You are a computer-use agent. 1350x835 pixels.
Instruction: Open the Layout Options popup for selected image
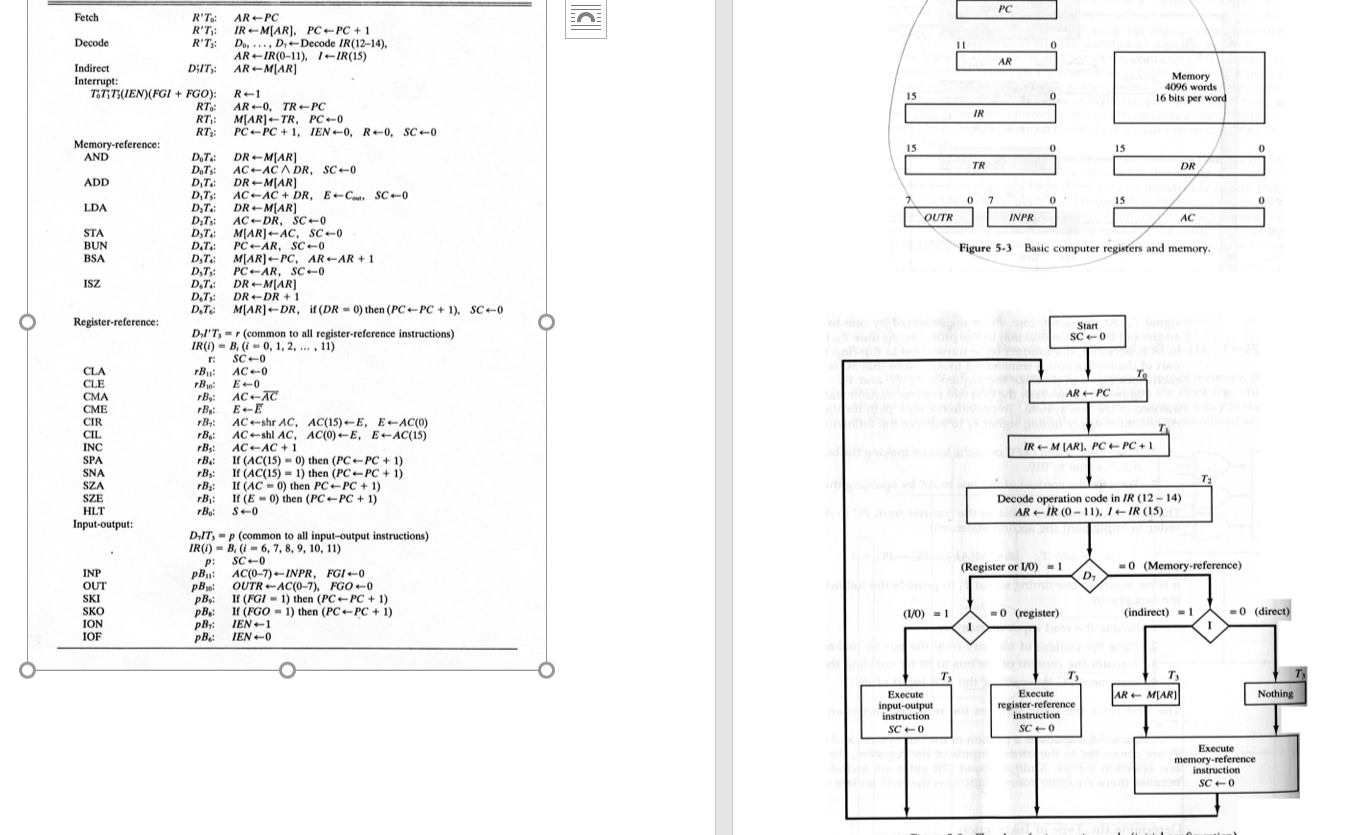(586, 18)
